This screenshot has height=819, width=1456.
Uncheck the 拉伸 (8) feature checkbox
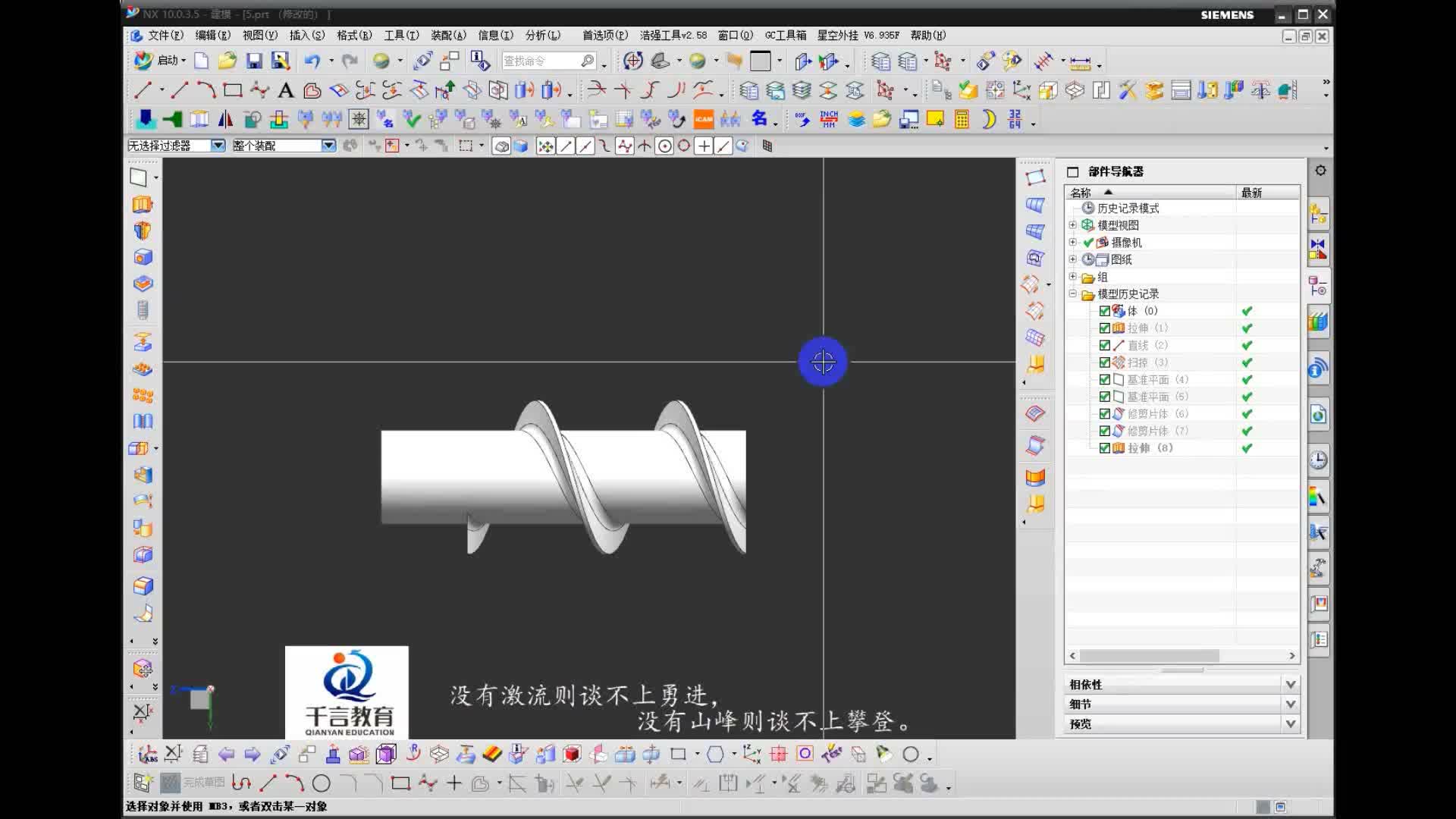pyautogui.click(x=1105, y=448)
